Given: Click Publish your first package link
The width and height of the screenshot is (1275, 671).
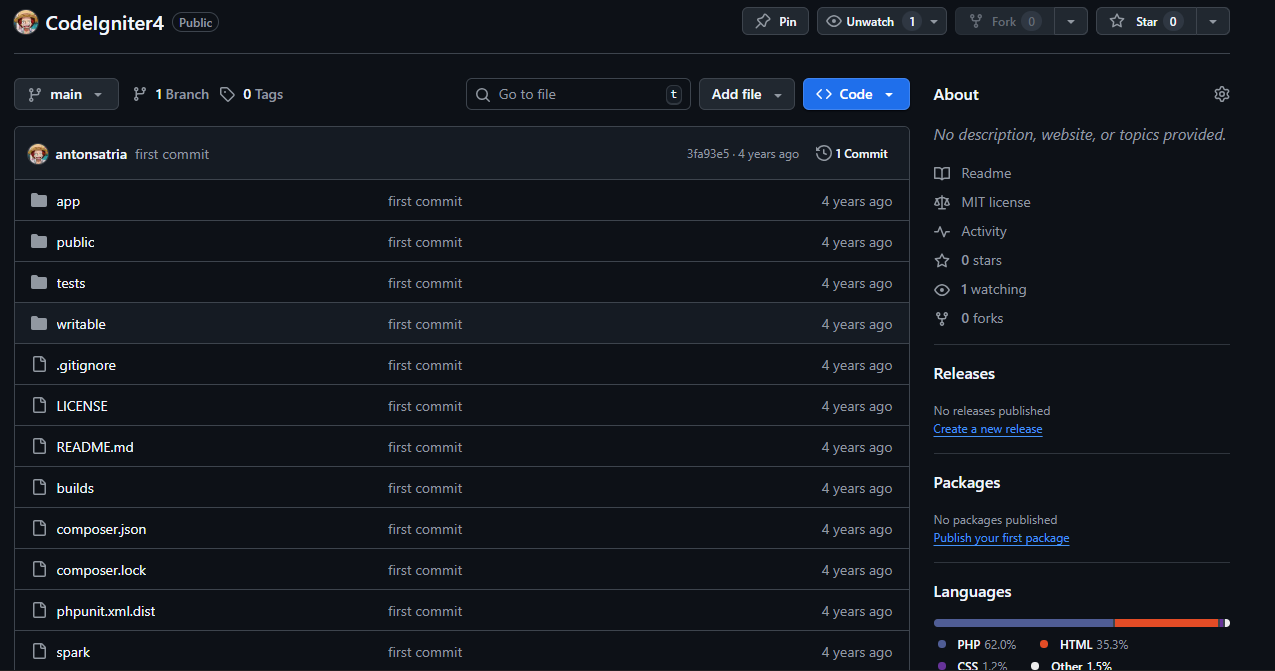Looking at the screenshot, I should pyautogui.click(x=1001, y=538).
